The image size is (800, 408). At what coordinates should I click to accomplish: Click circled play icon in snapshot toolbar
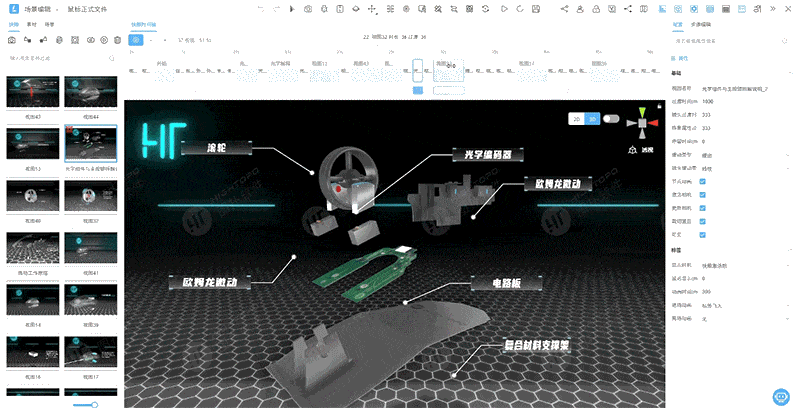click(104, 40)
